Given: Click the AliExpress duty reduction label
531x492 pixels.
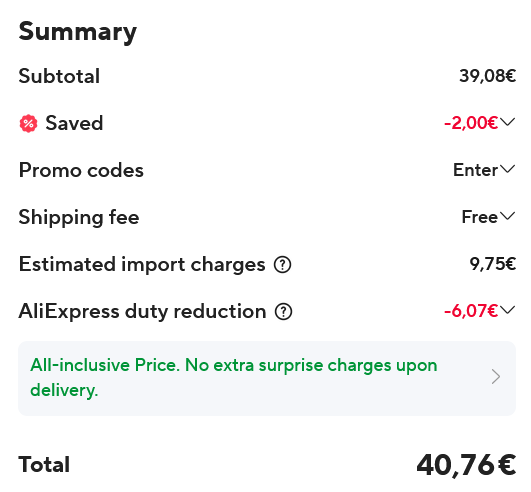Looking at the screenshot, I should tap(142, 312).
